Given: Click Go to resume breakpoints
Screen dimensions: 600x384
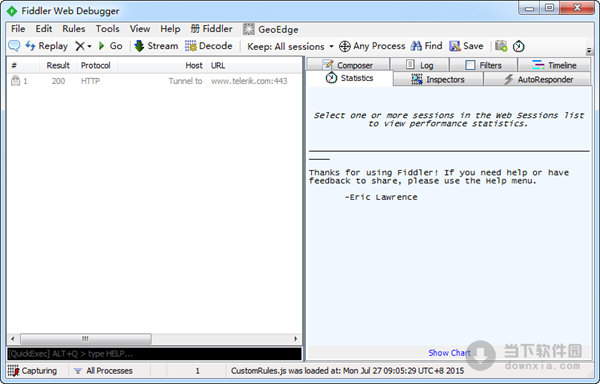Looking at the screenshot, I should point(110,46).
